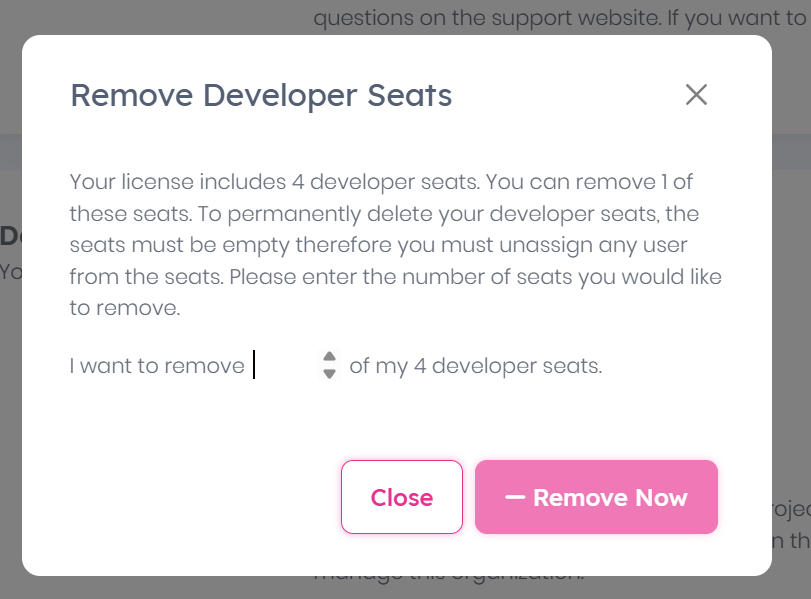The width and height of the screenshot is (811, 599).
Task: Dismiss the Remove Developer Seats modal via X
Action: 696,95
